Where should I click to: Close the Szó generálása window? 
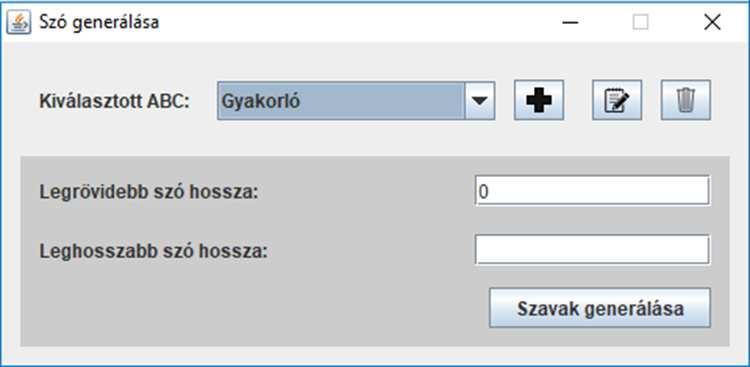(x=712, y=22)
